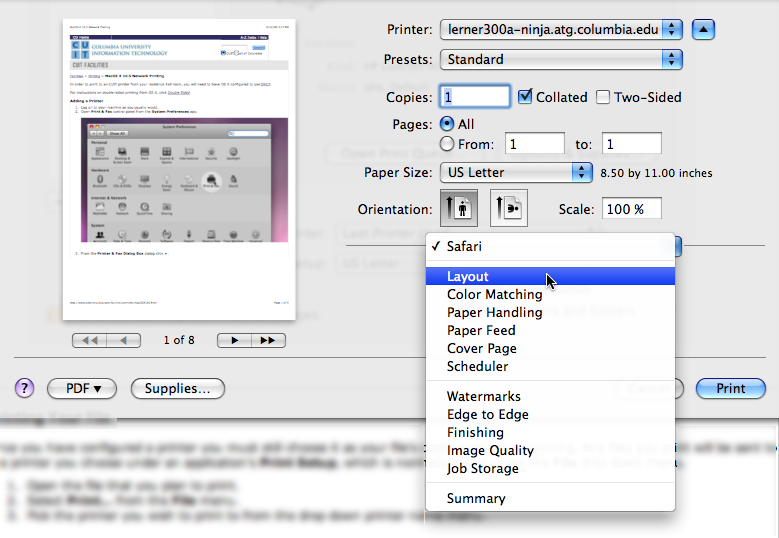This screenshot has height=538, width=779.
Task: Click the Copies input field
Action: [x=475, y=96]
